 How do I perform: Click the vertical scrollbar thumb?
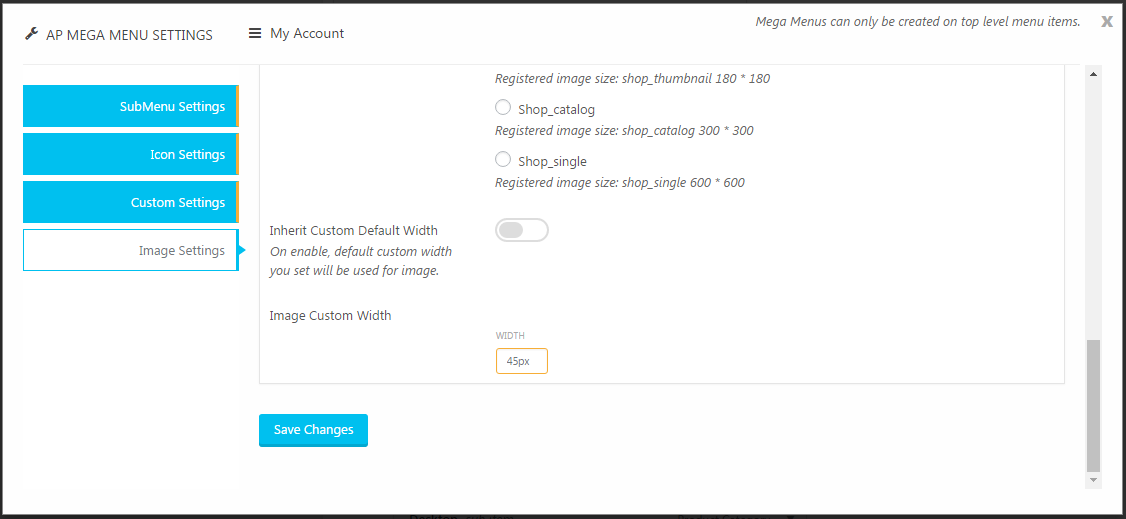(1094, 405)
